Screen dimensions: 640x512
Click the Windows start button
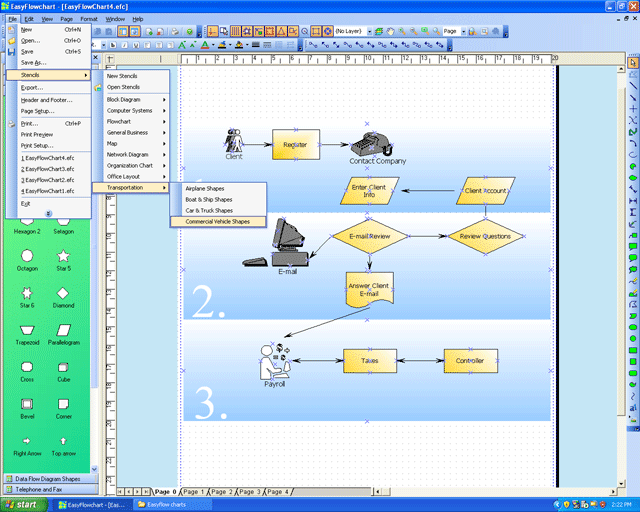27,505
